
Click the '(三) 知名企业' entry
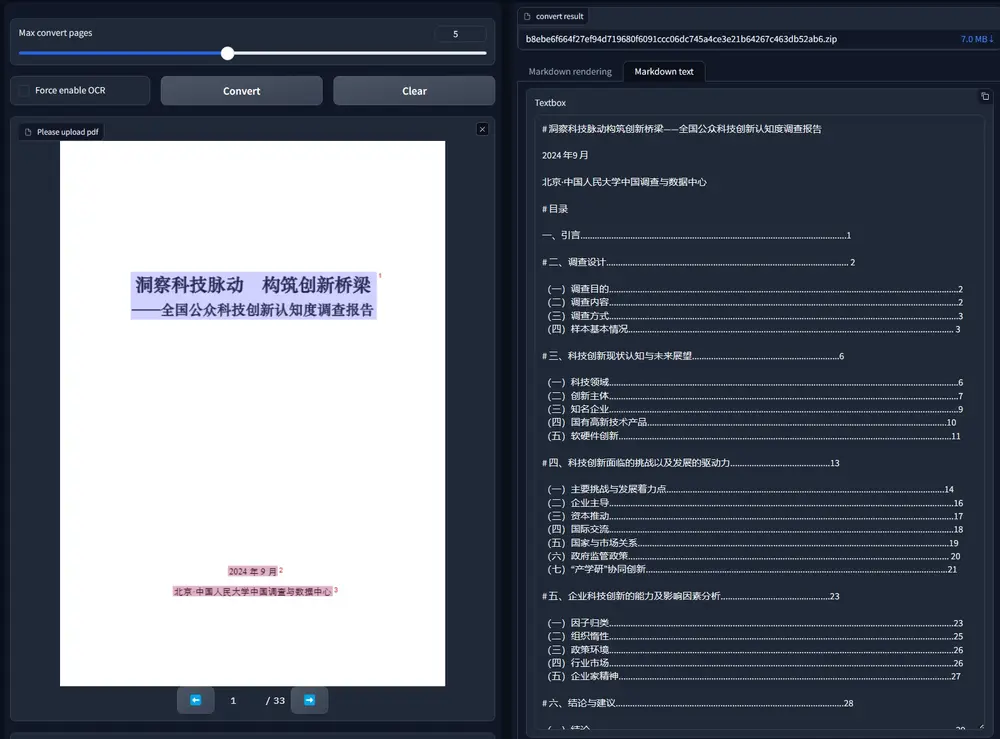click(754, 409)
